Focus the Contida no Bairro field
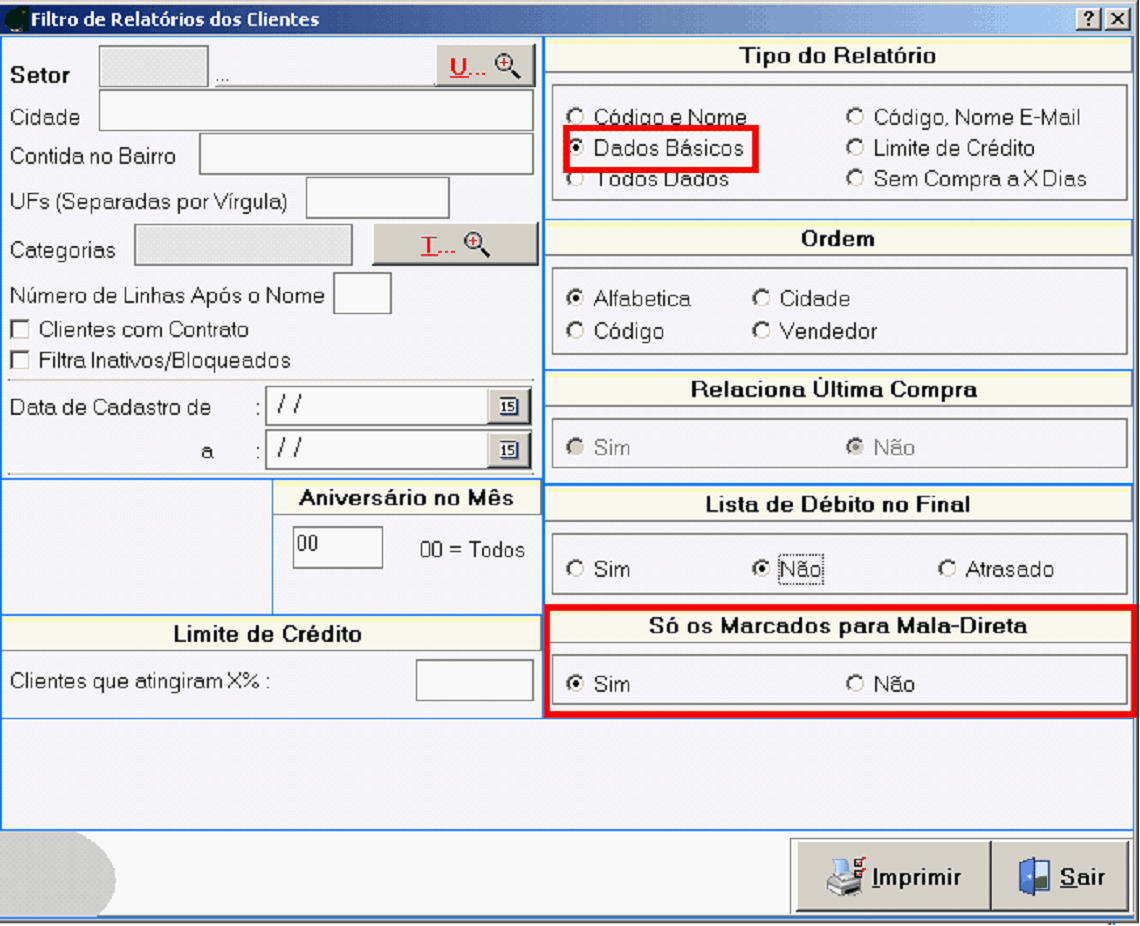1140x926 pixels. click(366, 155)
